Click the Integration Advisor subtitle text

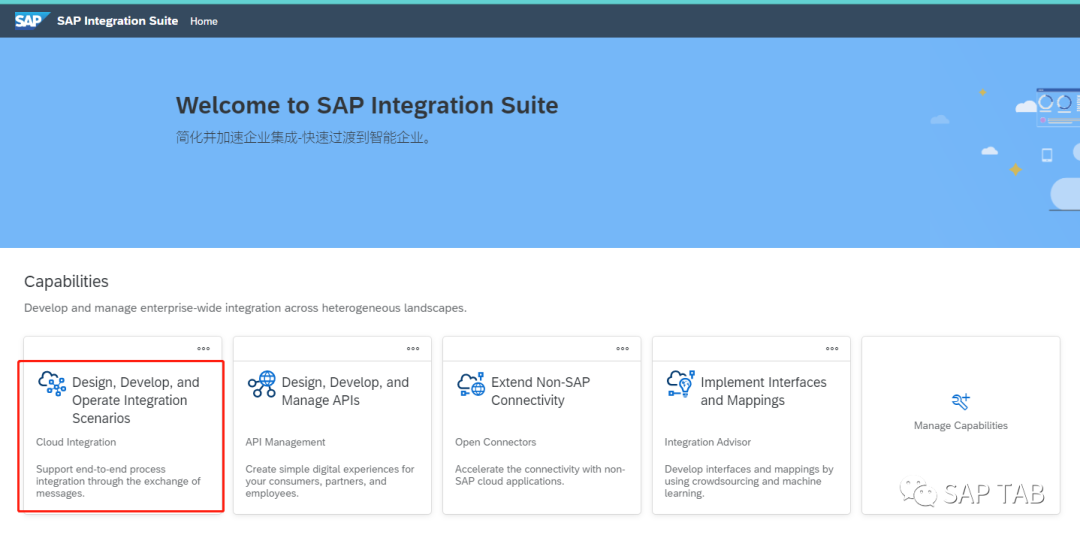(x=707, y=442)
